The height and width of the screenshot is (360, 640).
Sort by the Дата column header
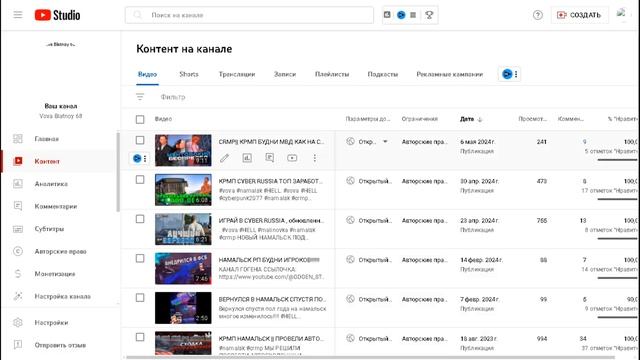tap(471, 119)
